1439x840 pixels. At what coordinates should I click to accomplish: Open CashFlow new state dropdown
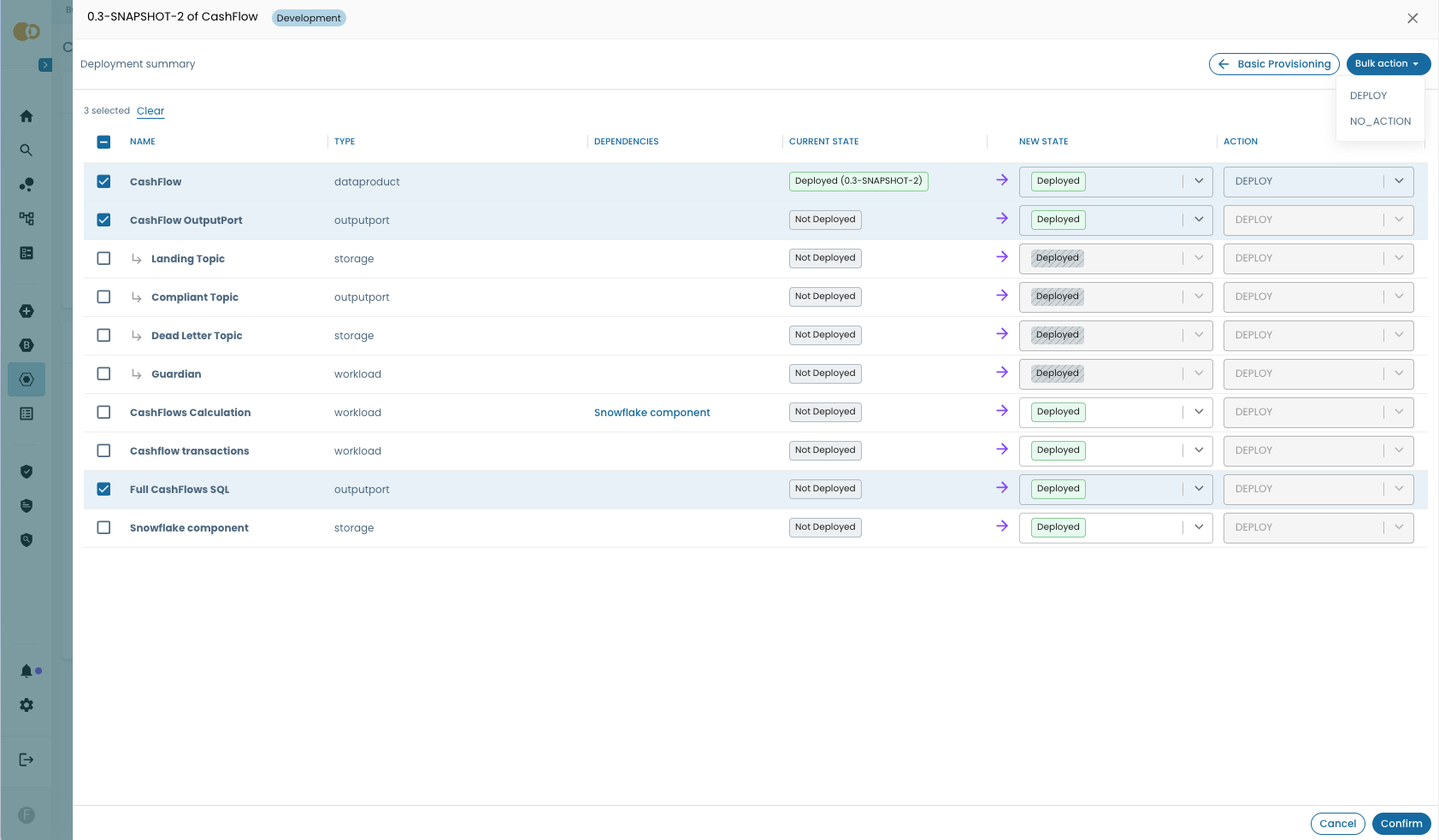point(1116,181)
